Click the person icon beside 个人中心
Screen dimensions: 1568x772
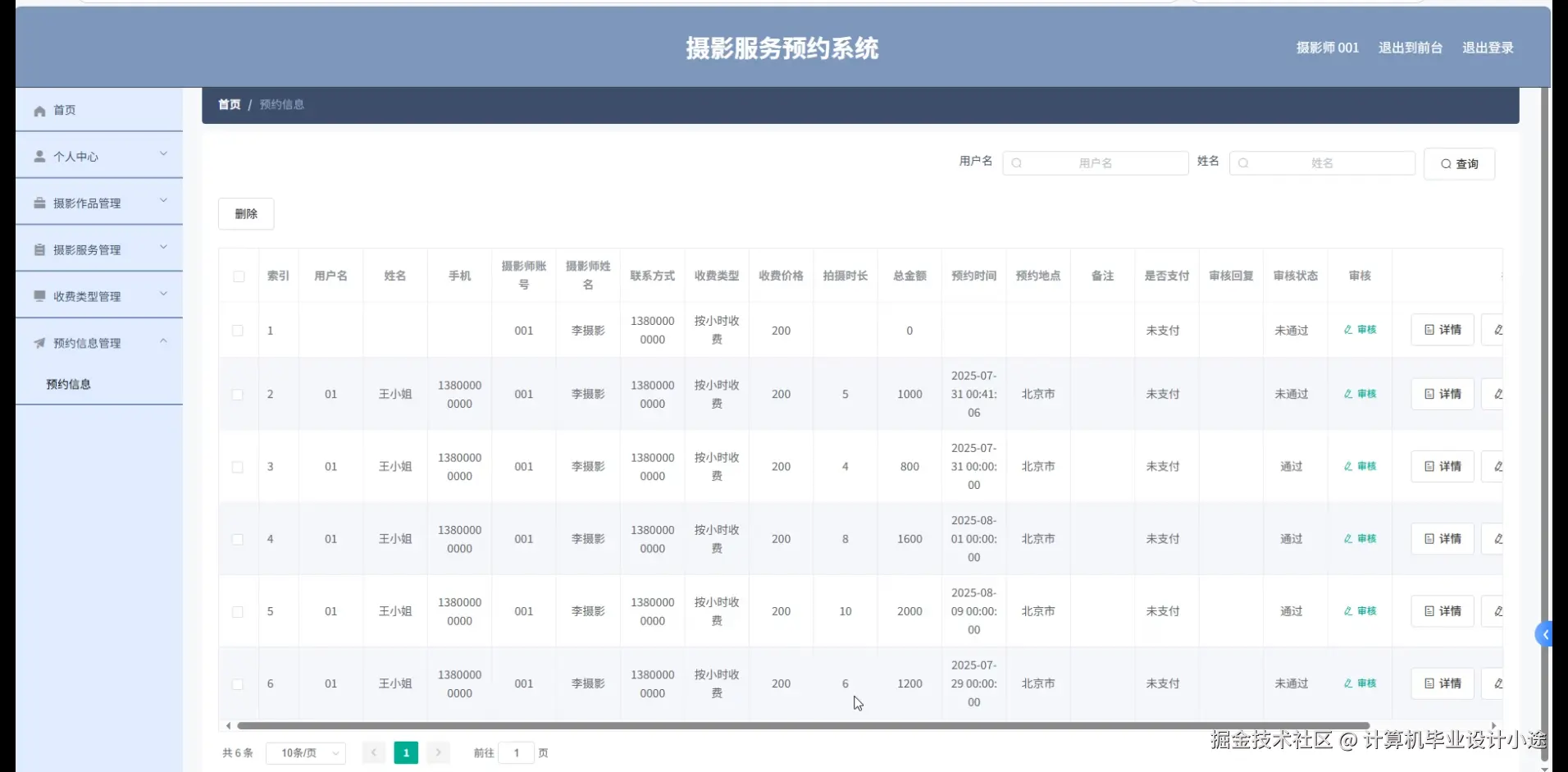[x=39, y=156]
